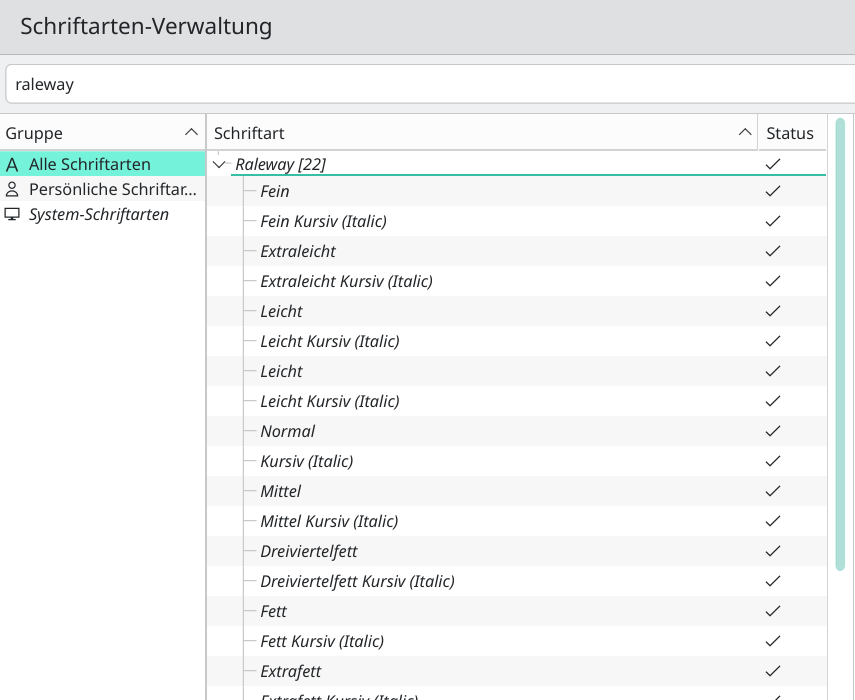The height and width of the screenshot is (700, 855).
Task: Click the status checkmark in the Mittel row
Action: pos(773,491)
